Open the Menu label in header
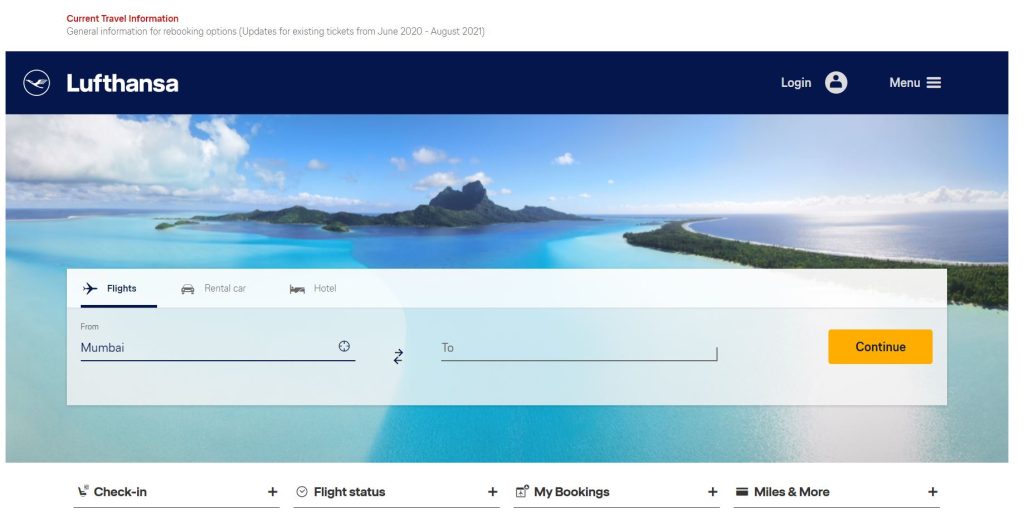1024x514 pixels. (x=904, y=82)
